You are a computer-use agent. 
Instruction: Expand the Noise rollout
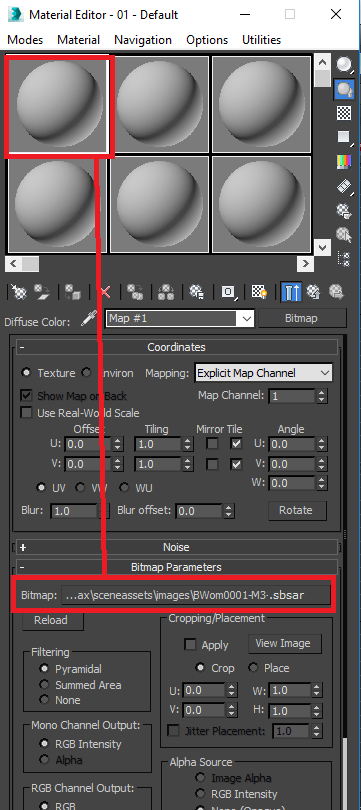coord(177,547)
